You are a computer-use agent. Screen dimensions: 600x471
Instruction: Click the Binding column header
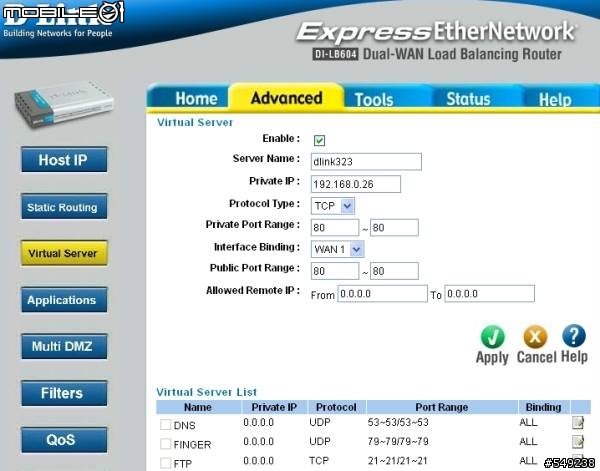click(543, 407)
